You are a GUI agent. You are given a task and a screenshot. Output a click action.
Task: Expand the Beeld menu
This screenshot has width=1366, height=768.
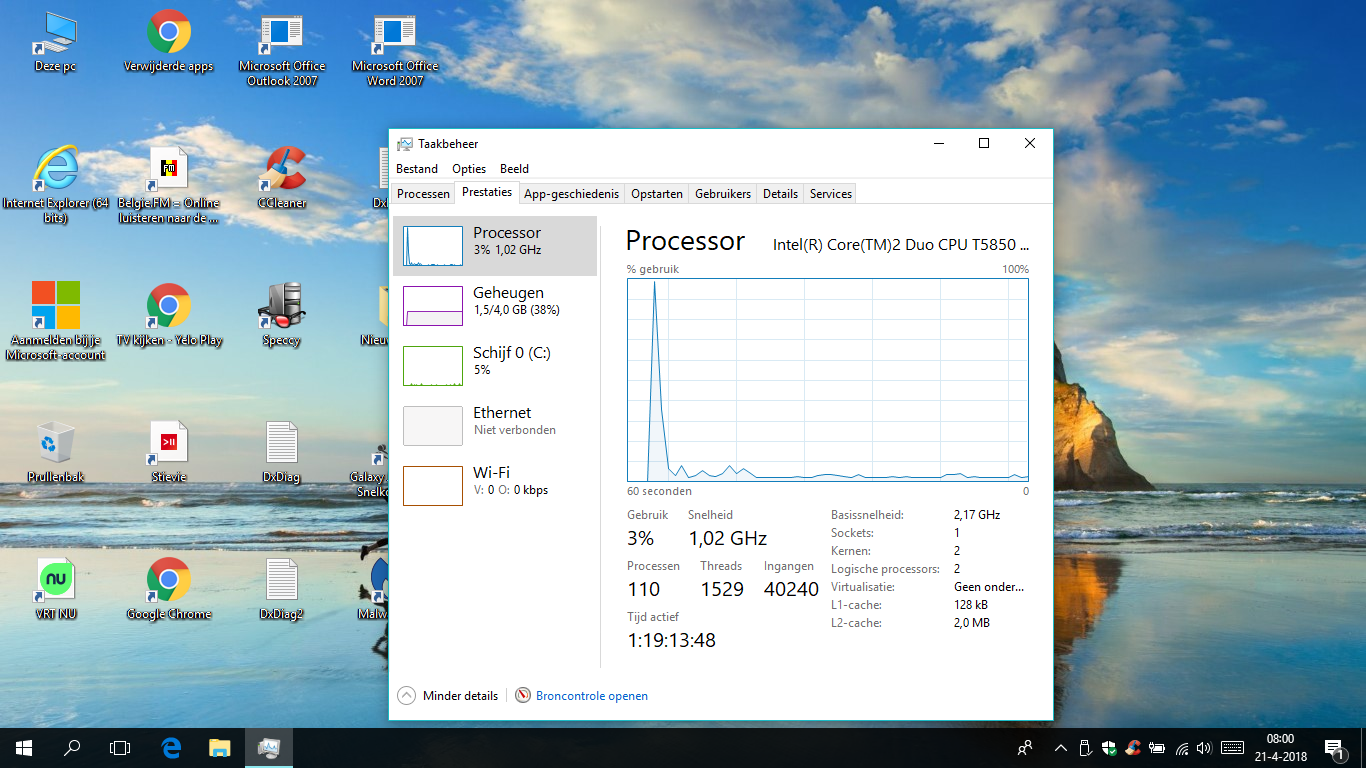pyautogui.click(x=514, y=169)
